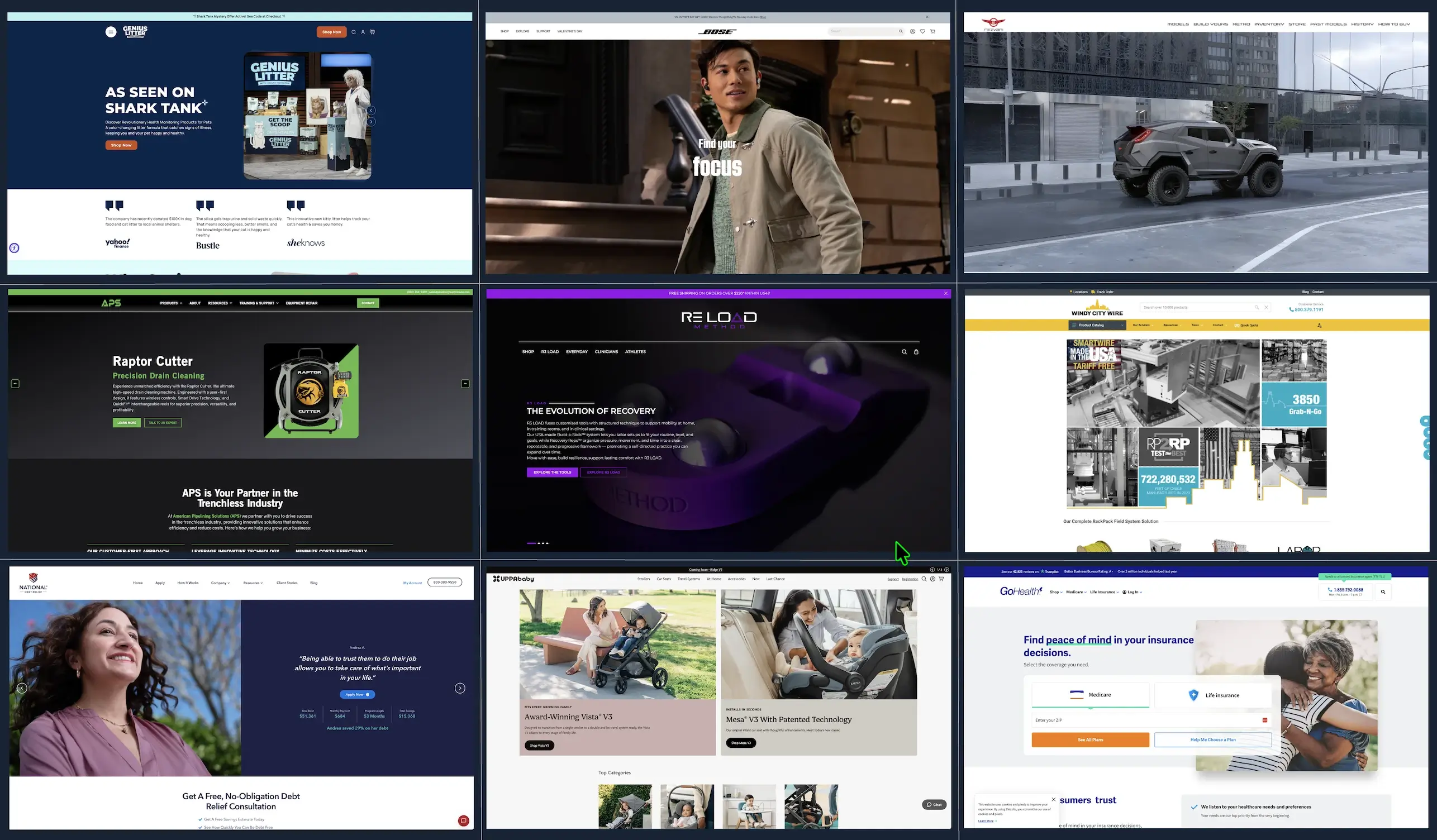This screenshot has width=1437, height=840.
Task: Open Windy City Wire Product Catalog dropdown
Action: pyautogui.click(x=1097, y=326)
